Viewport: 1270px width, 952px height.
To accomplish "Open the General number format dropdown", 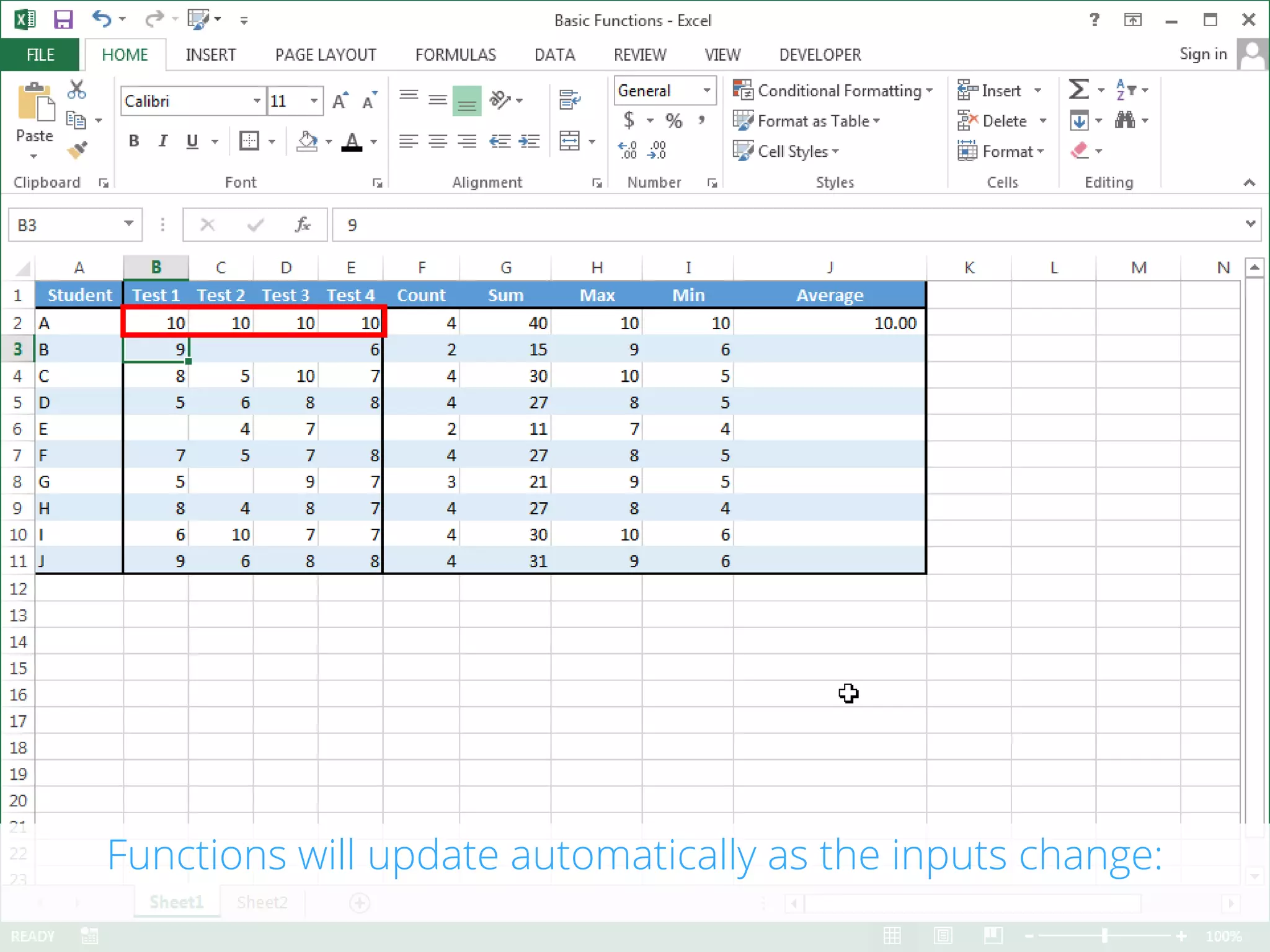I will 706,90.
